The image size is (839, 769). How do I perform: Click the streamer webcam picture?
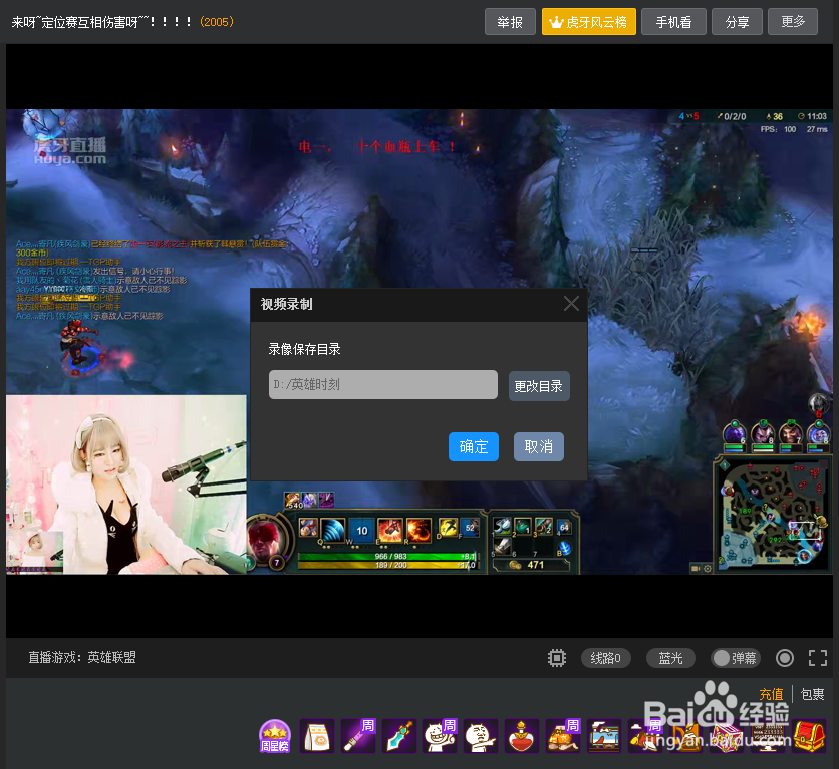(126, 485)
